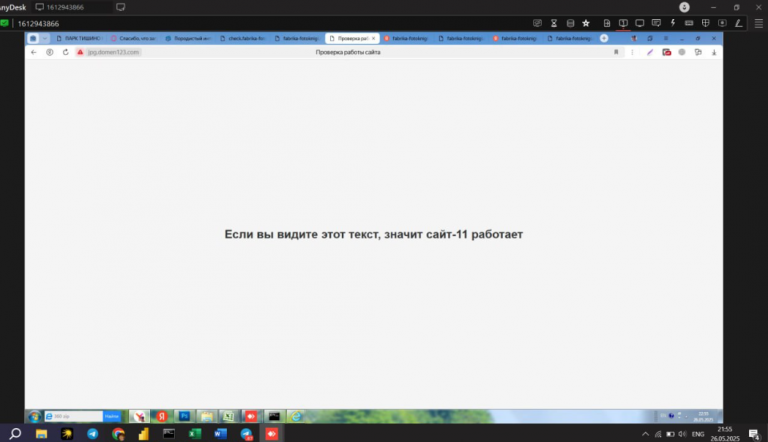
Task: Switch to the Спасибо, что за browser tab
Action: [x=133, y=38]
